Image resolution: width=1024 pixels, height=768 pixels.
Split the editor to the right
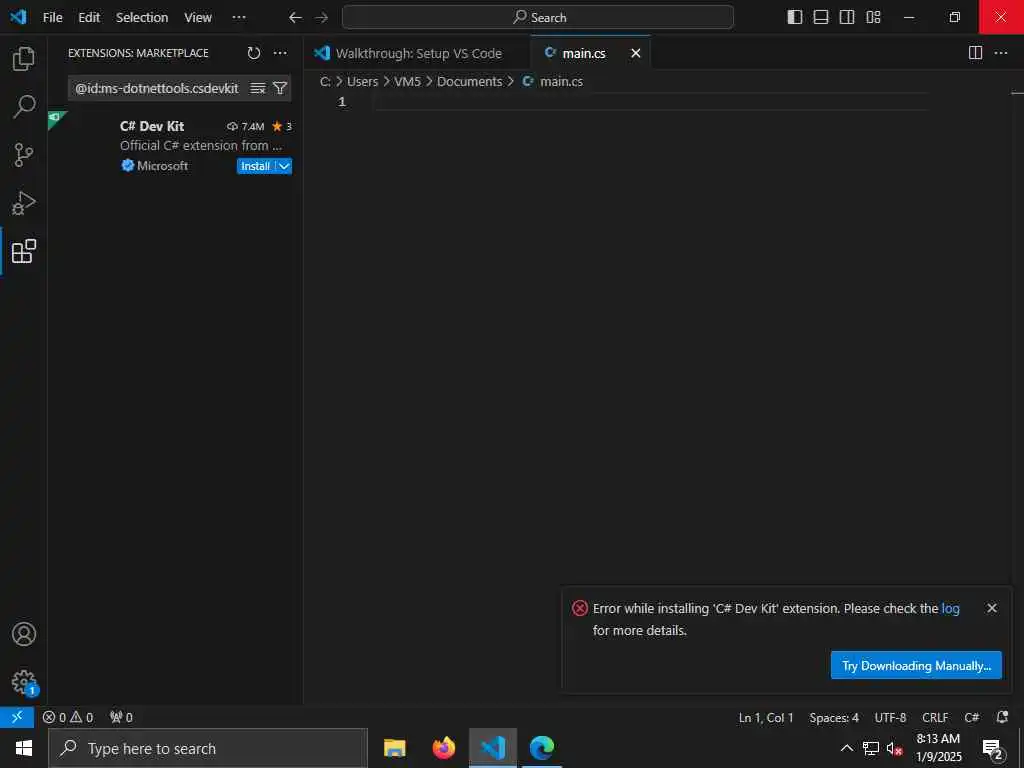[x=975, y=54]
